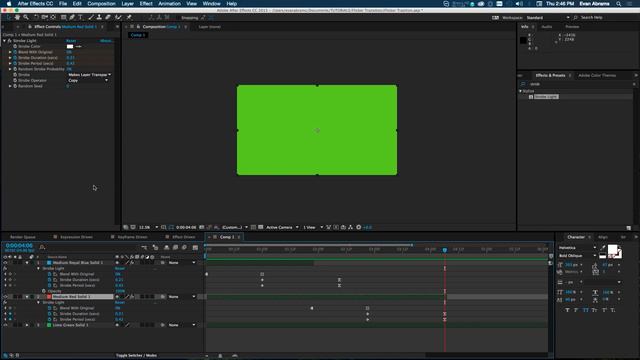640x360 pixels.
Task: Open the Strobe 'Makes Layer Transparent' dropdown
Action: click(x=89, y=75)
